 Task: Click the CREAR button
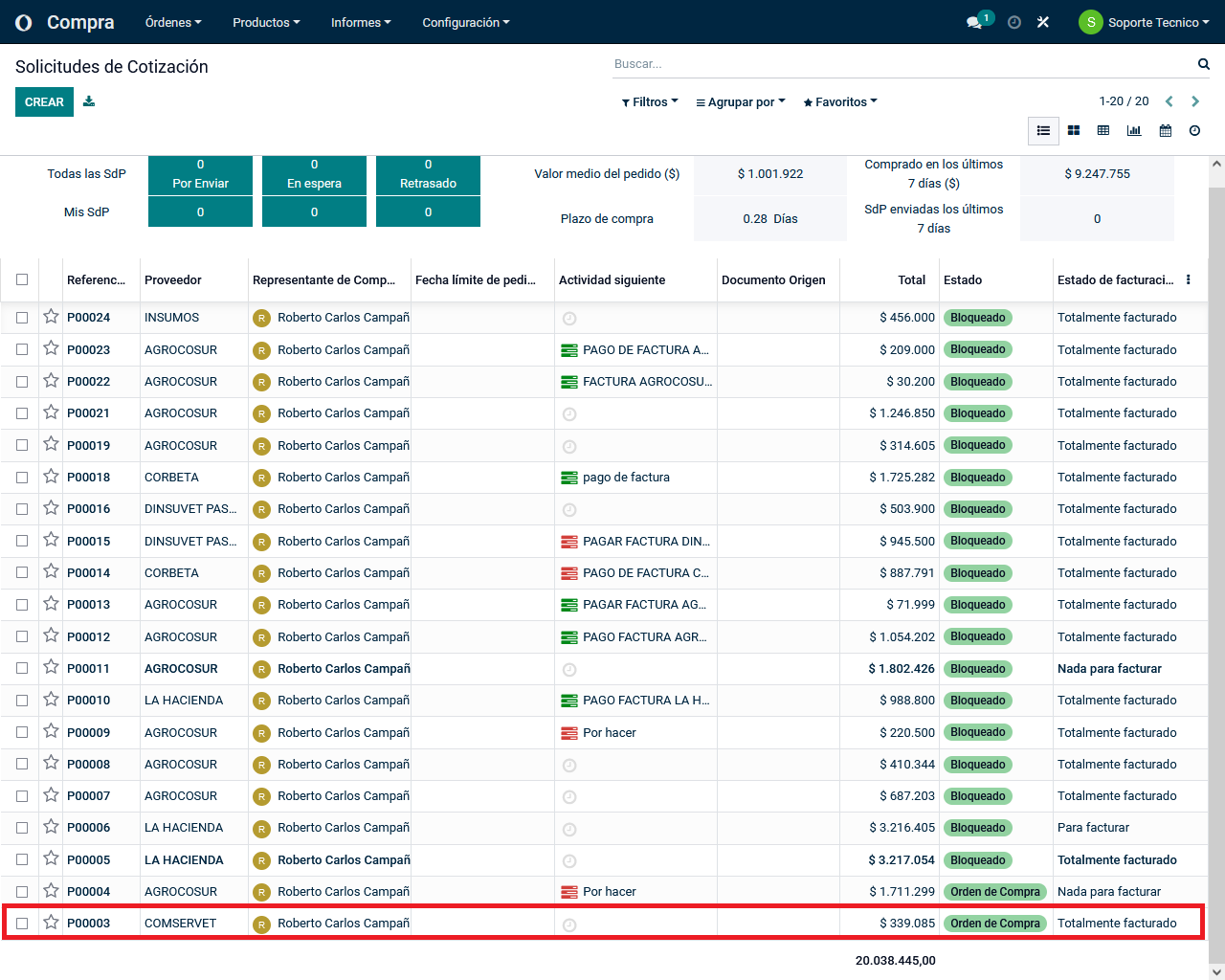click(44, 102)
